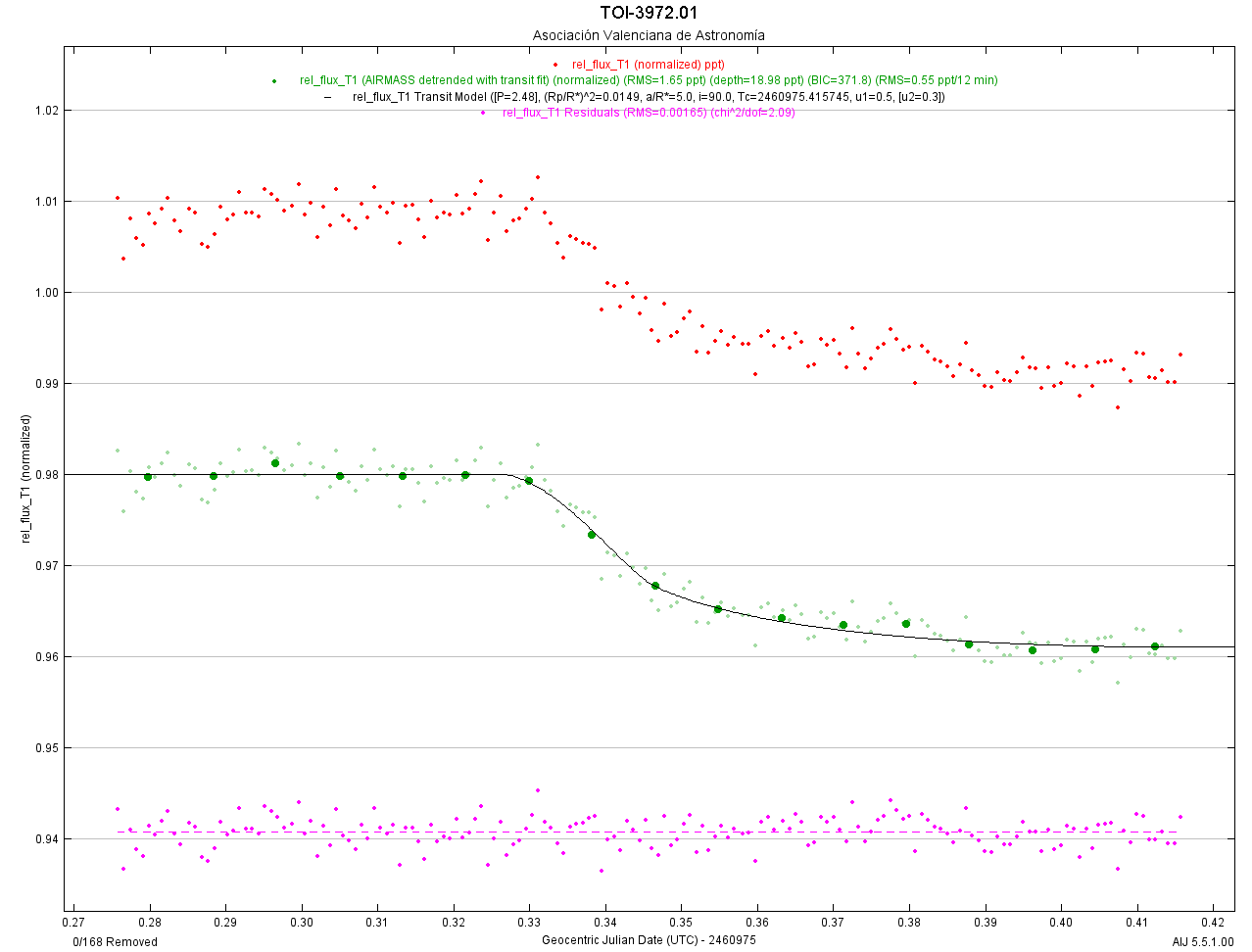The height and width of the screenshot is (952, 1252).
Task: Click the Residuals legend entry text
Action: 649,113
